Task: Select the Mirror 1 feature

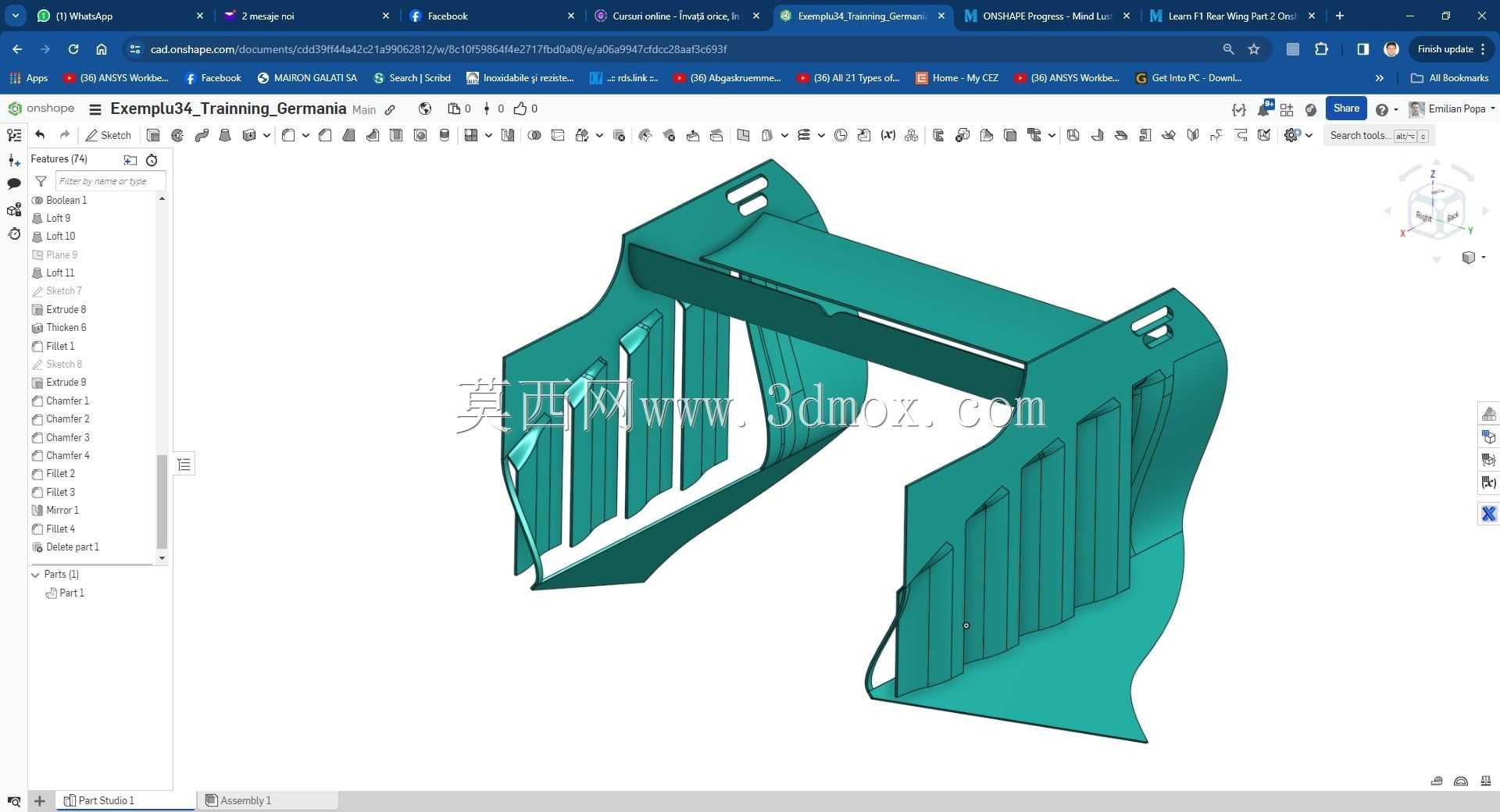Action: 62,511
